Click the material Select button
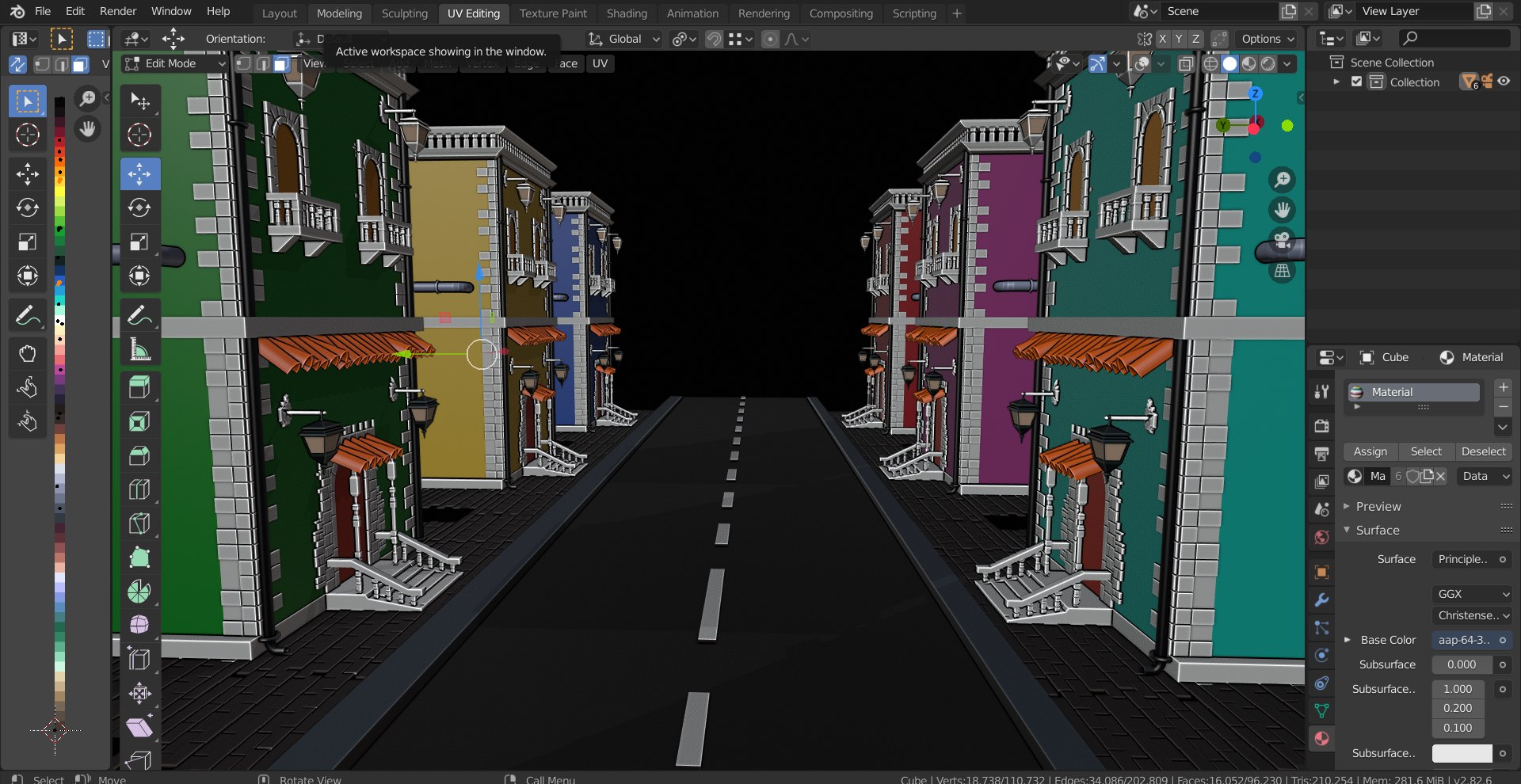 point(1426,451)
